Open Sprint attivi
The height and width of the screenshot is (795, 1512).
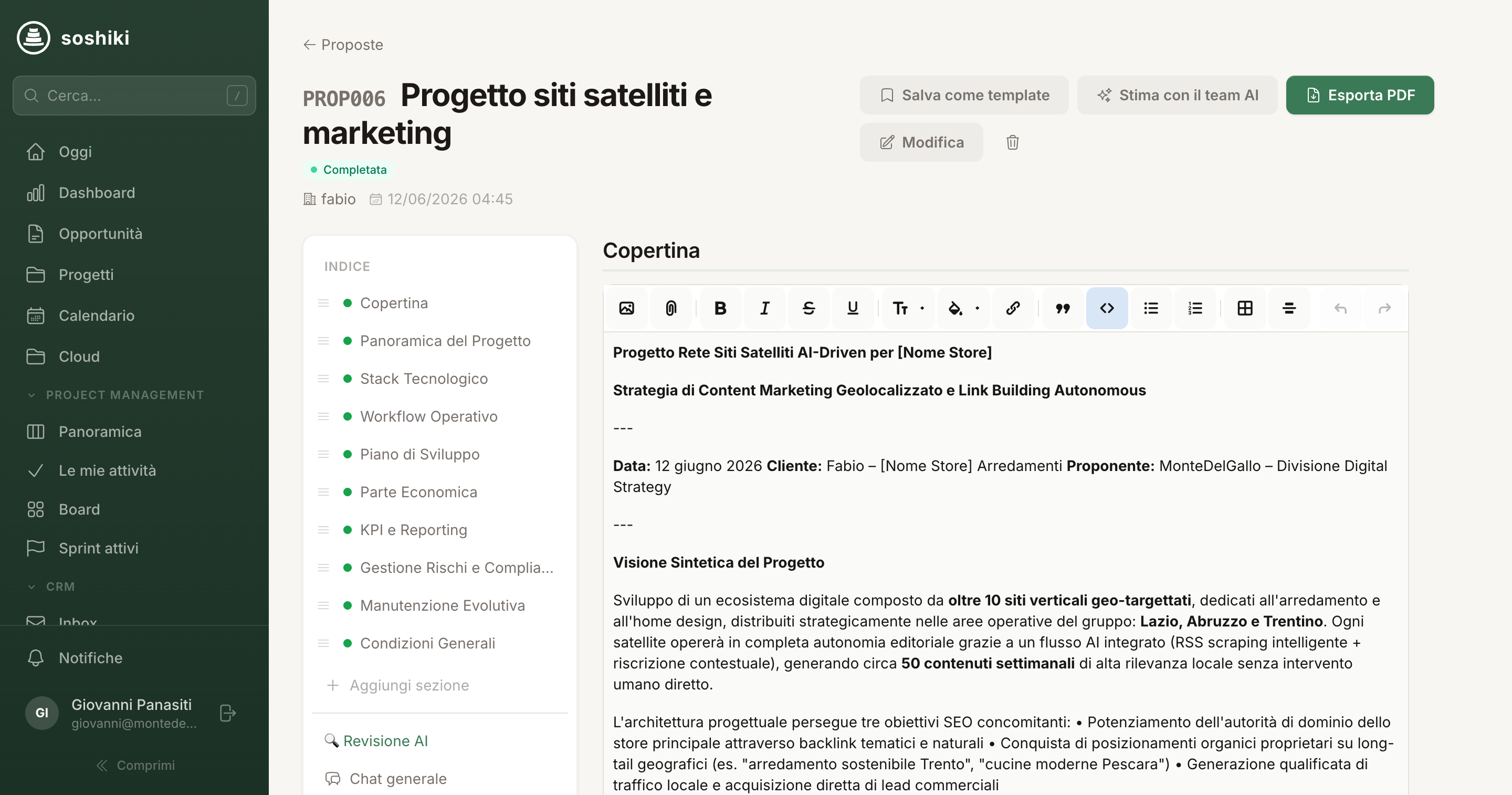134,548
